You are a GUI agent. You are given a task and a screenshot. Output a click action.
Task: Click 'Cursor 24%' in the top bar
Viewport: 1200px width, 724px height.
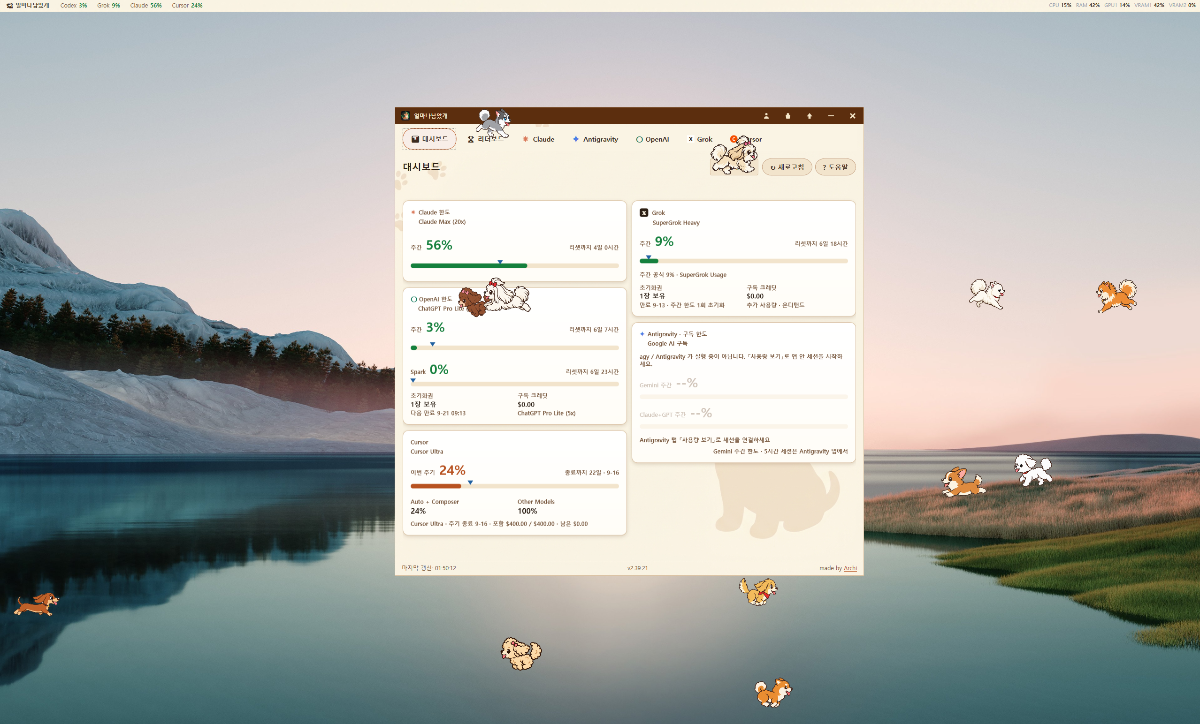point(187,5)
